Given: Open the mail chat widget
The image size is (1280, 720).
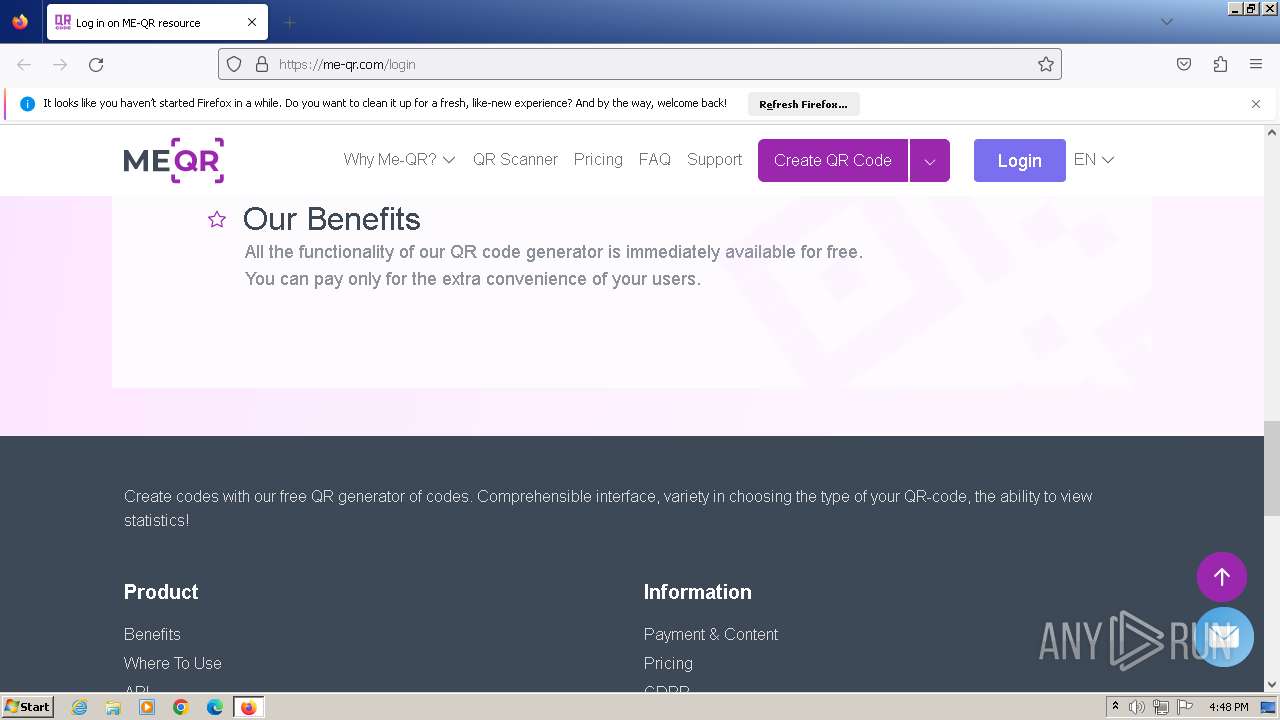Looking at the screenshot, I should (1224, 637).
